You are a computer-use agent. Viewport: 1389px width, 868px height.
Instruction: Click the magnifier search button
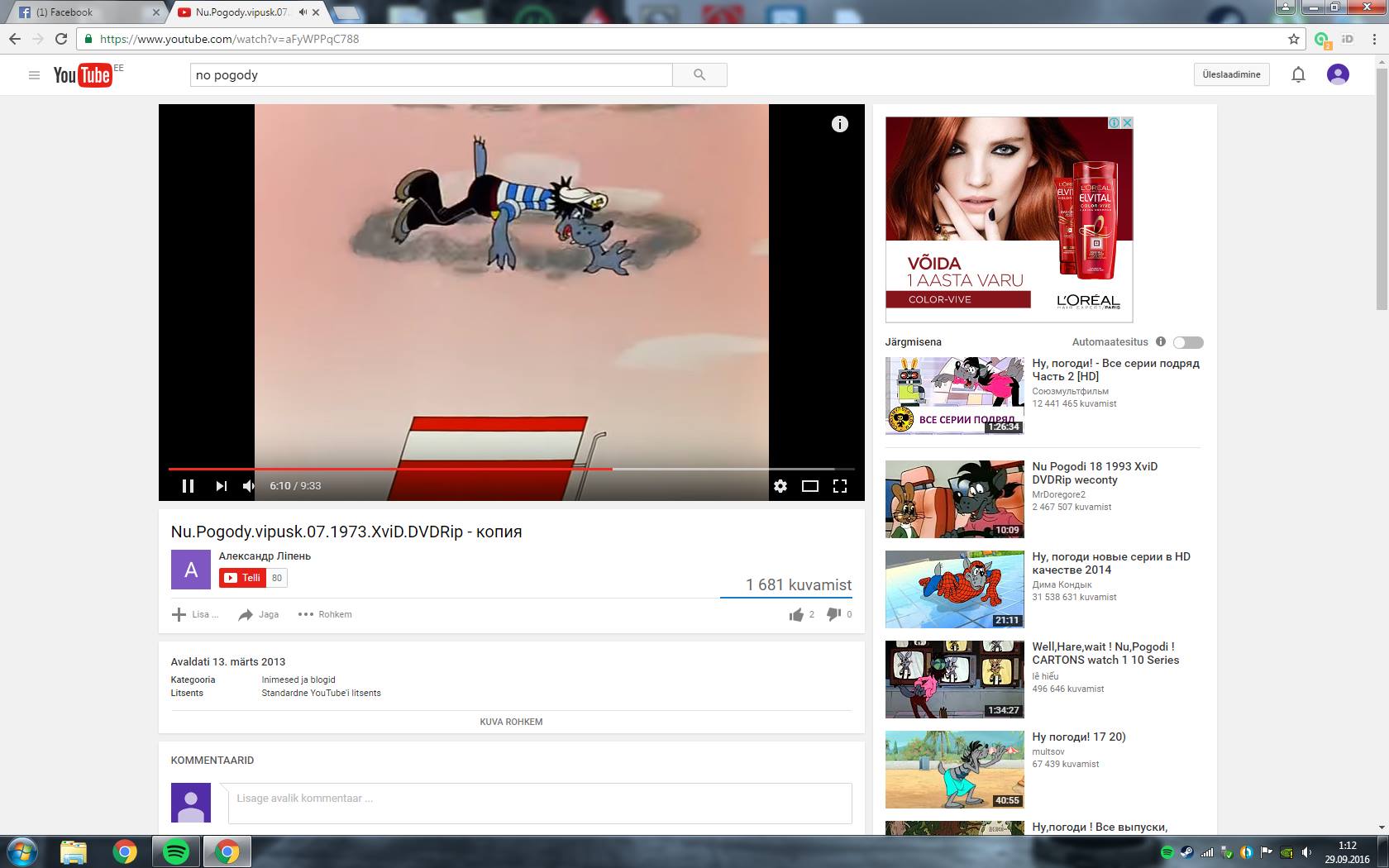pos(699,75)
